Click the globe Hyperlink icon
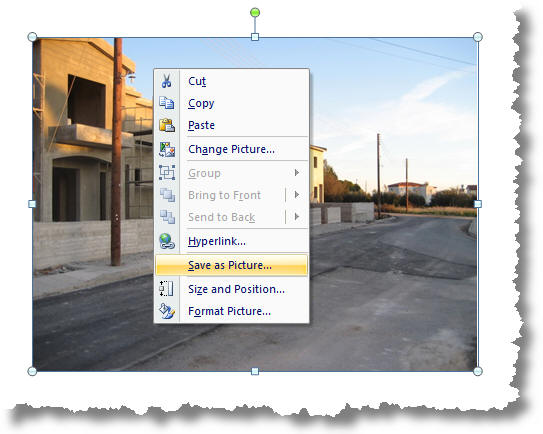543x434 pixels. coord(167,241)
